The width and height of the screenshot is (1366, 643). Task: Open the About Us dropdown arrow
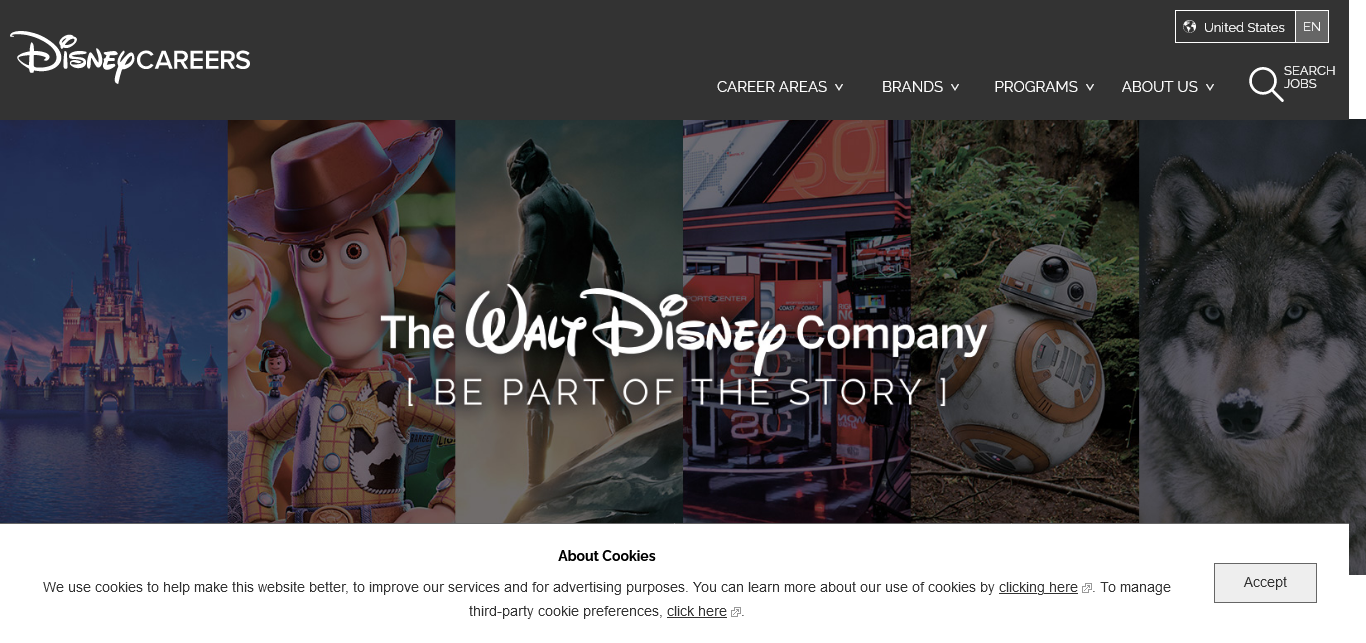[1210, 87]
